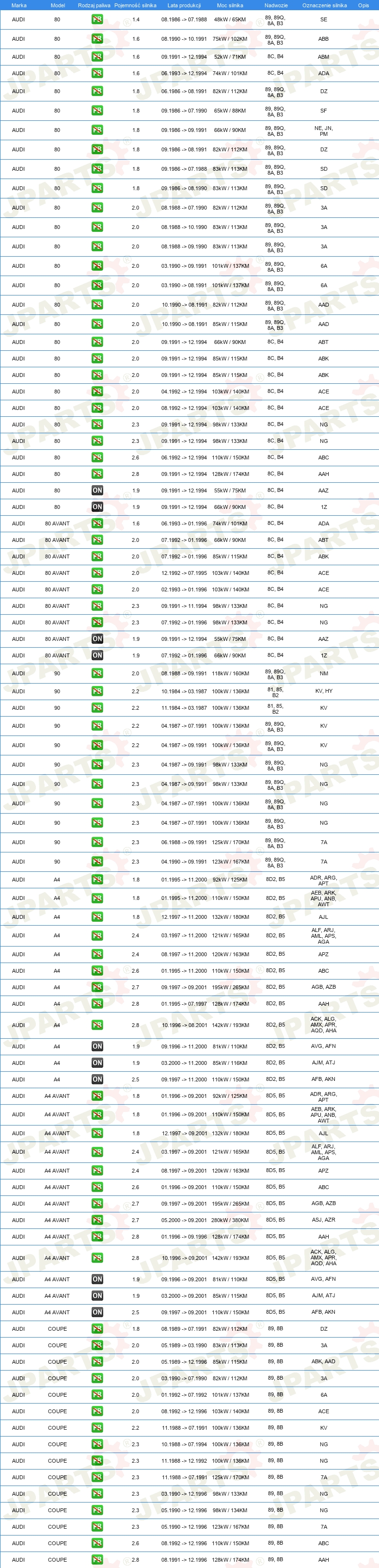Select petrol icon in A4 Avant ASJ, AZR row
The image size is (379, 1568).
(97, 1219)
